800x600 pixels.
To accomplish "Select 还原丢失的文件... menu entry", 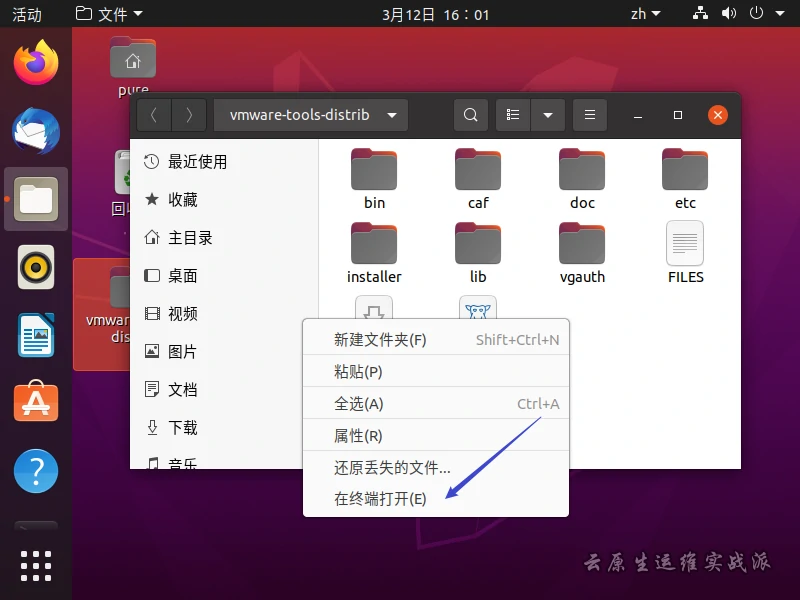I will [x=436, y=467].
